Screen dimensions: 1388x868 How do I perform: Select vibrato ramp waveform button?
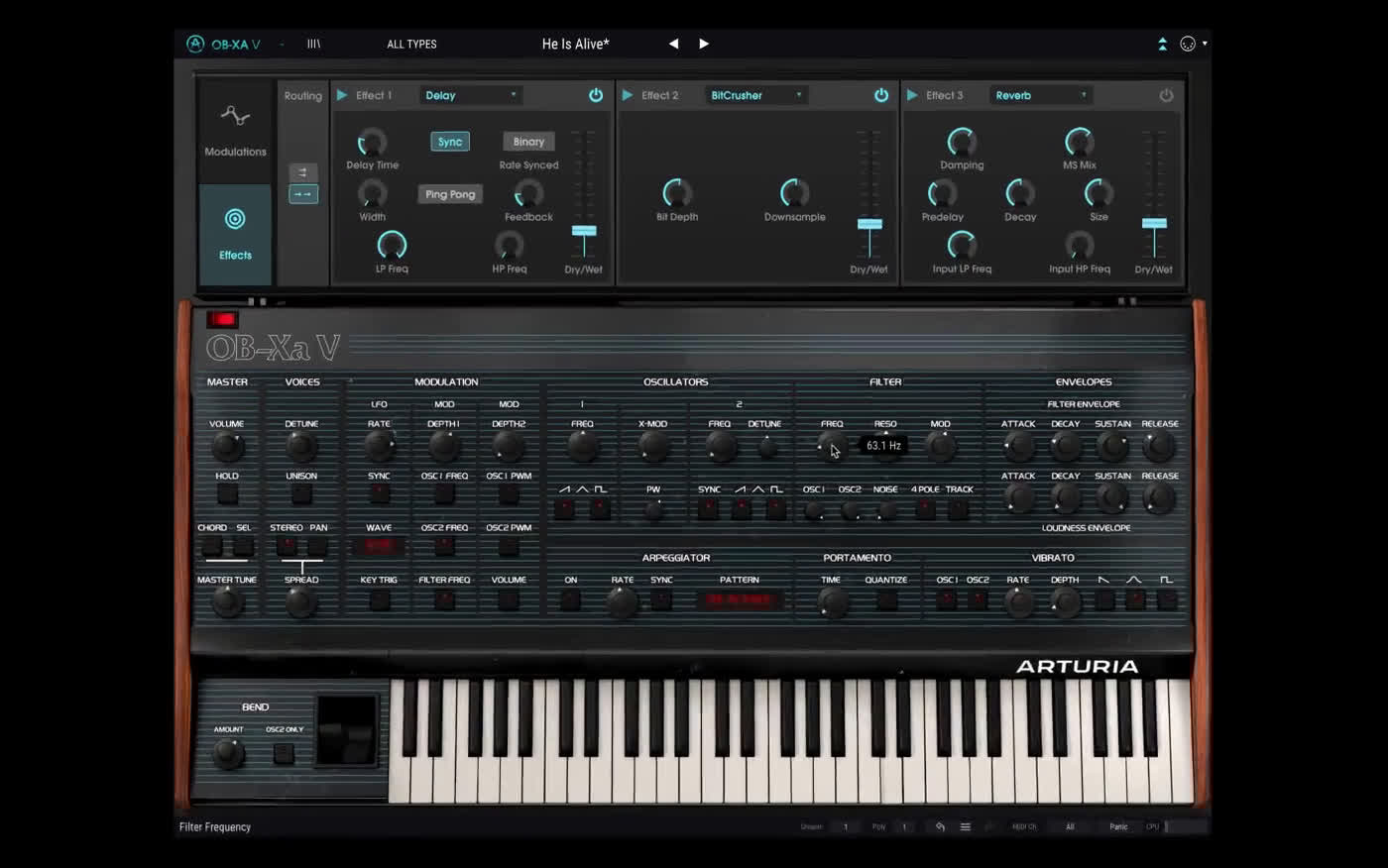[1103, 598]
